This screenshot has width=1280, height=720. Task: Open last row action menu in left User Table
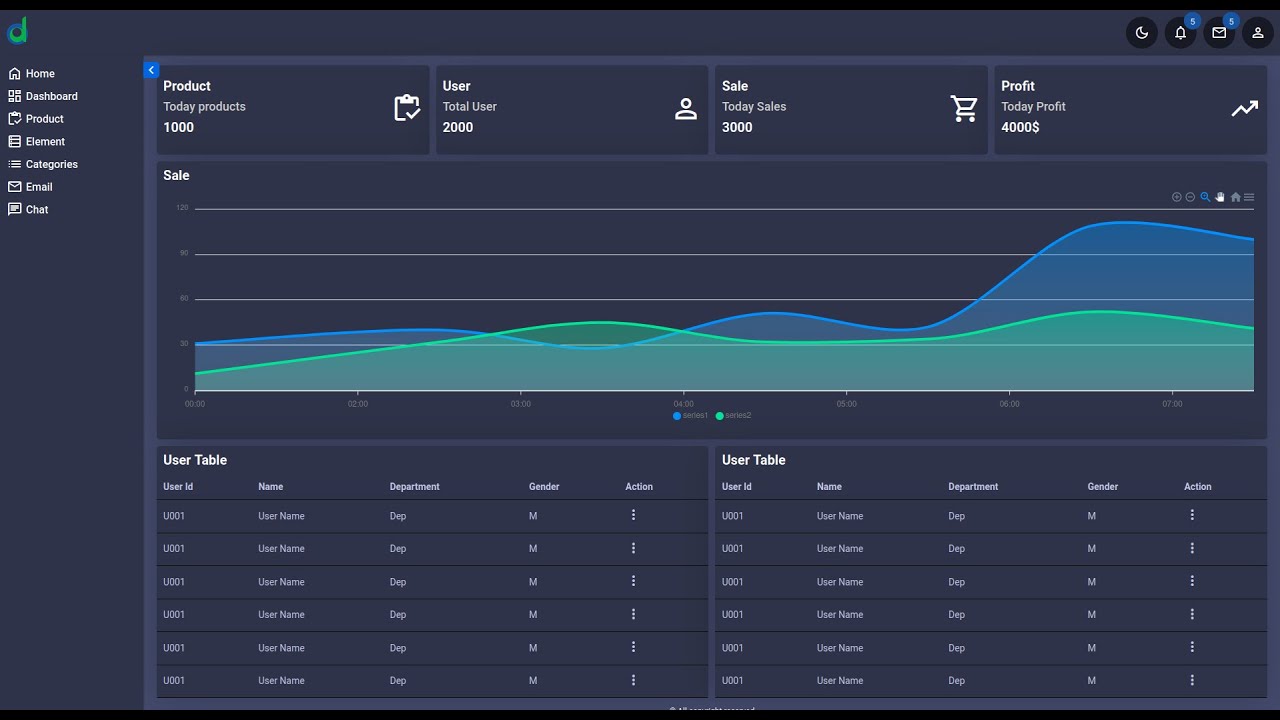633,680
